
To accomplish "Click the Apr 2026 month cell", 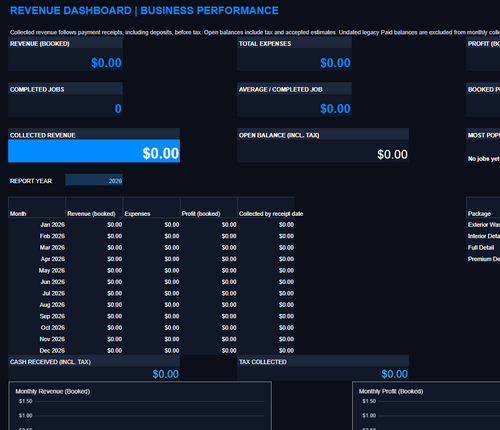I will [37, 259].
